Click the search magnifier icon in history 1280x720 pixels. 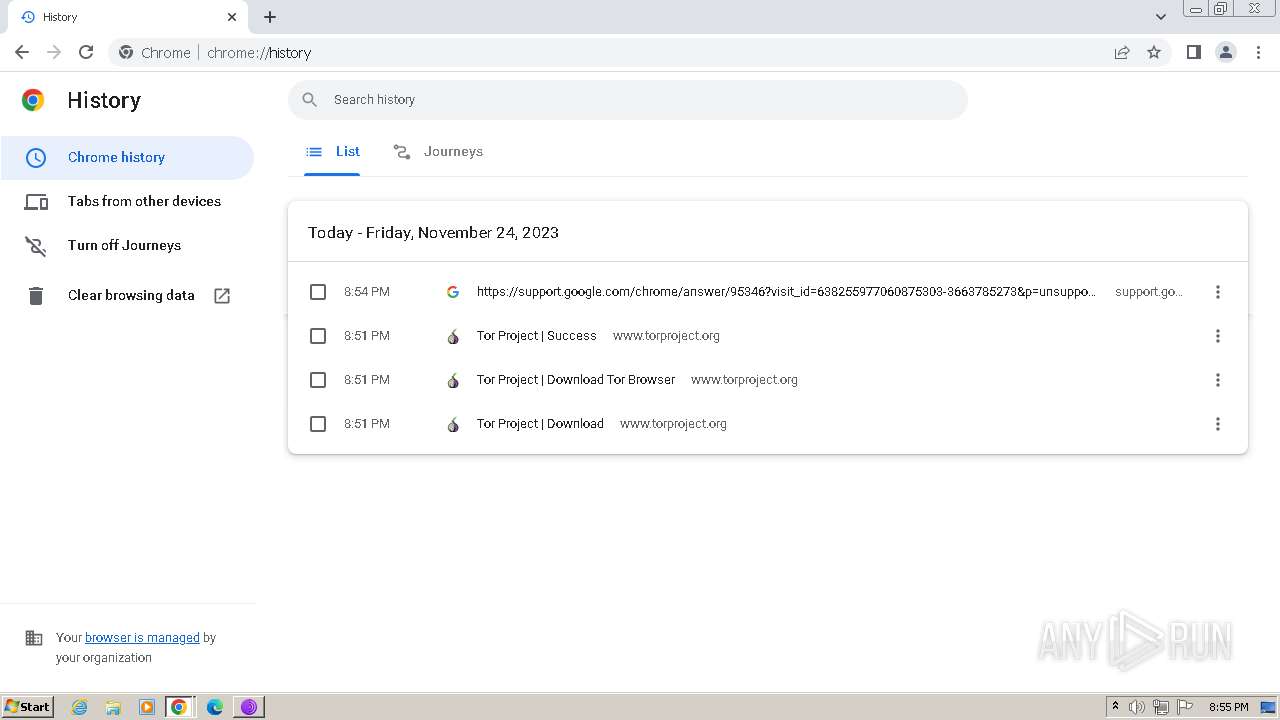pos(310,99)
